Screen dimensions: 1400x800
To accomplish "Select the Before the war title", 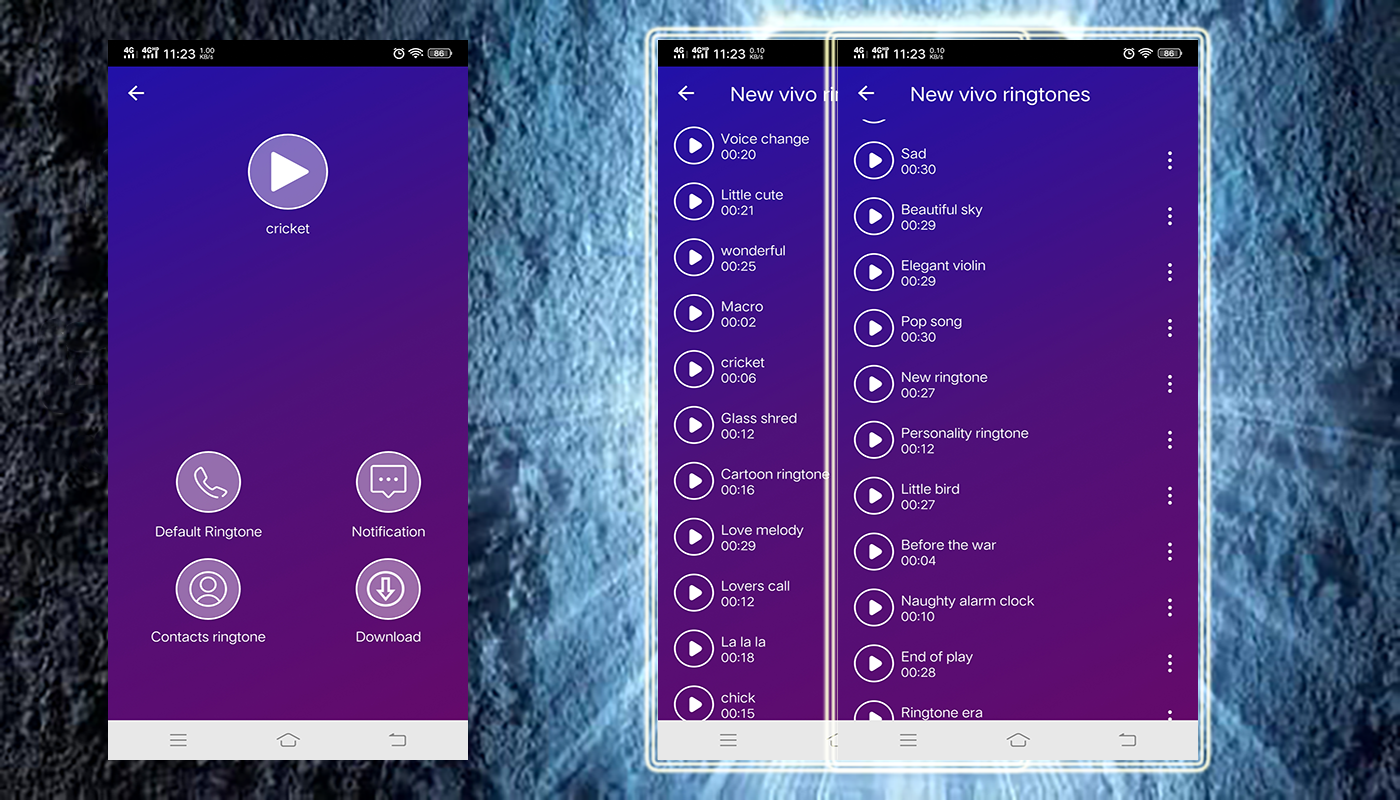I will (x=948, y=545).
